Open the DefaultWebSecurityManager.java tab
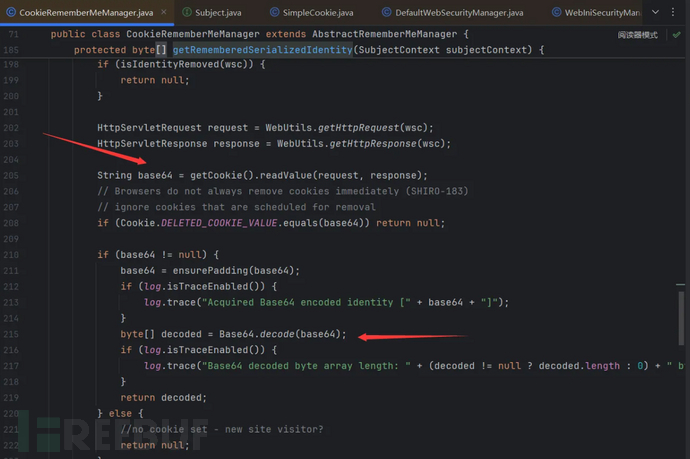 click(x=458, y=12)
